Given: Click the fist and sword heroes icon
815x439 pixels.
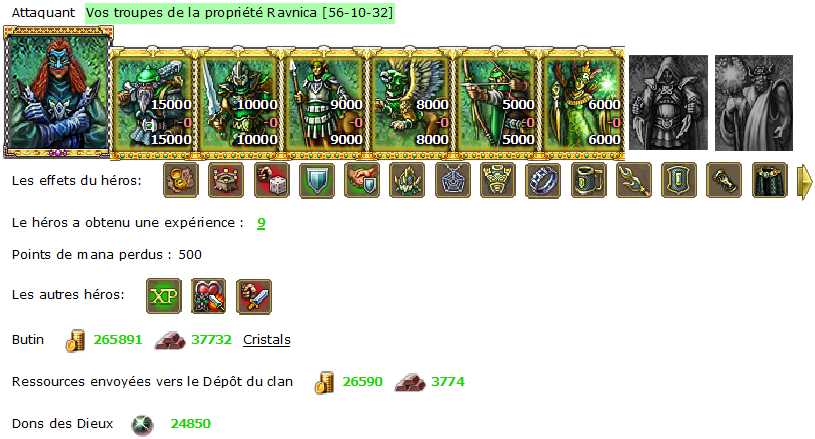Looking at the screenshot, I should (254, 296).
